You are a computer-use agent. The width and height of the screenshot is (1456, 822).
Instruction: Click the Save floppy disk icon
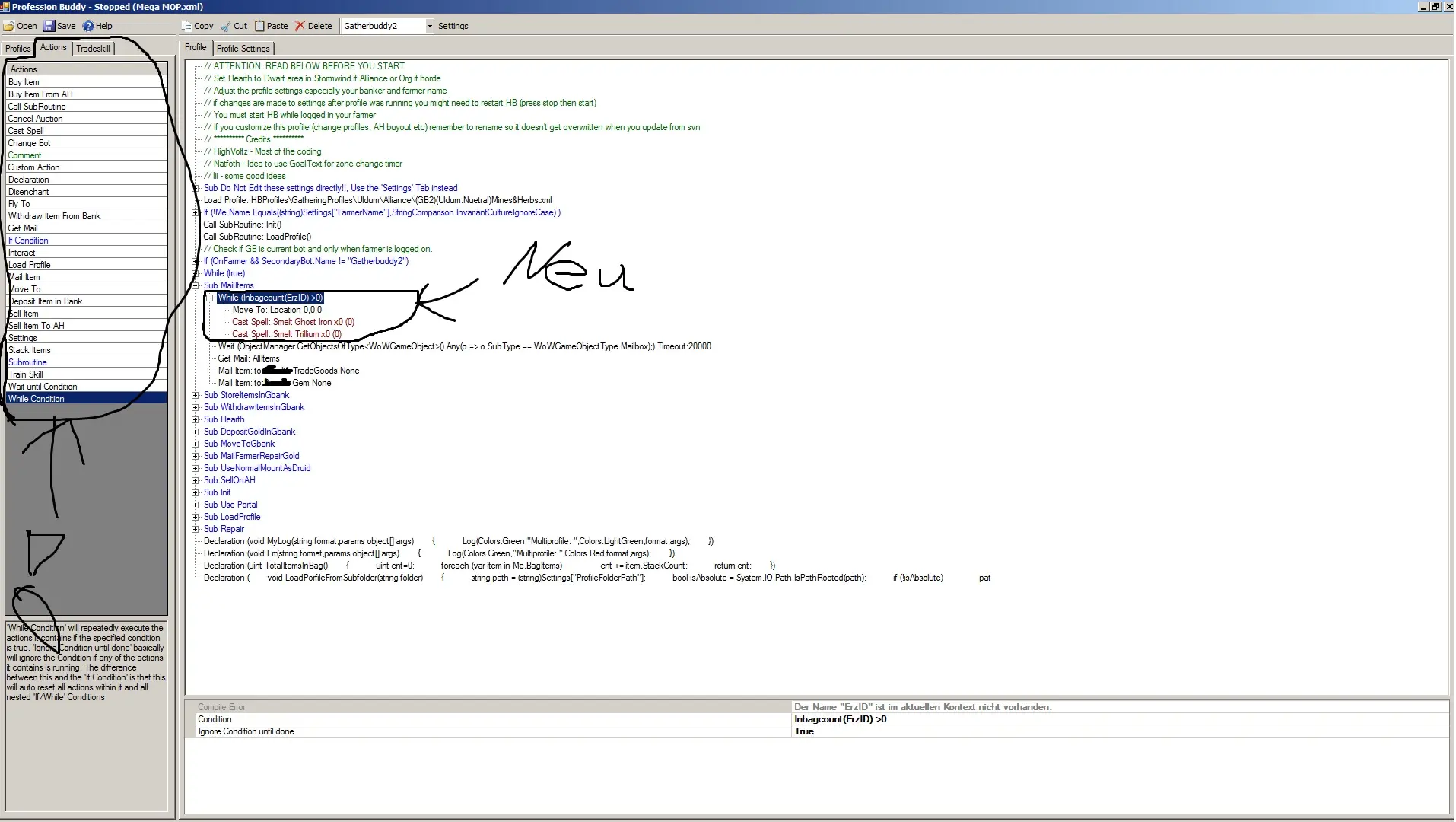(49, 26)
